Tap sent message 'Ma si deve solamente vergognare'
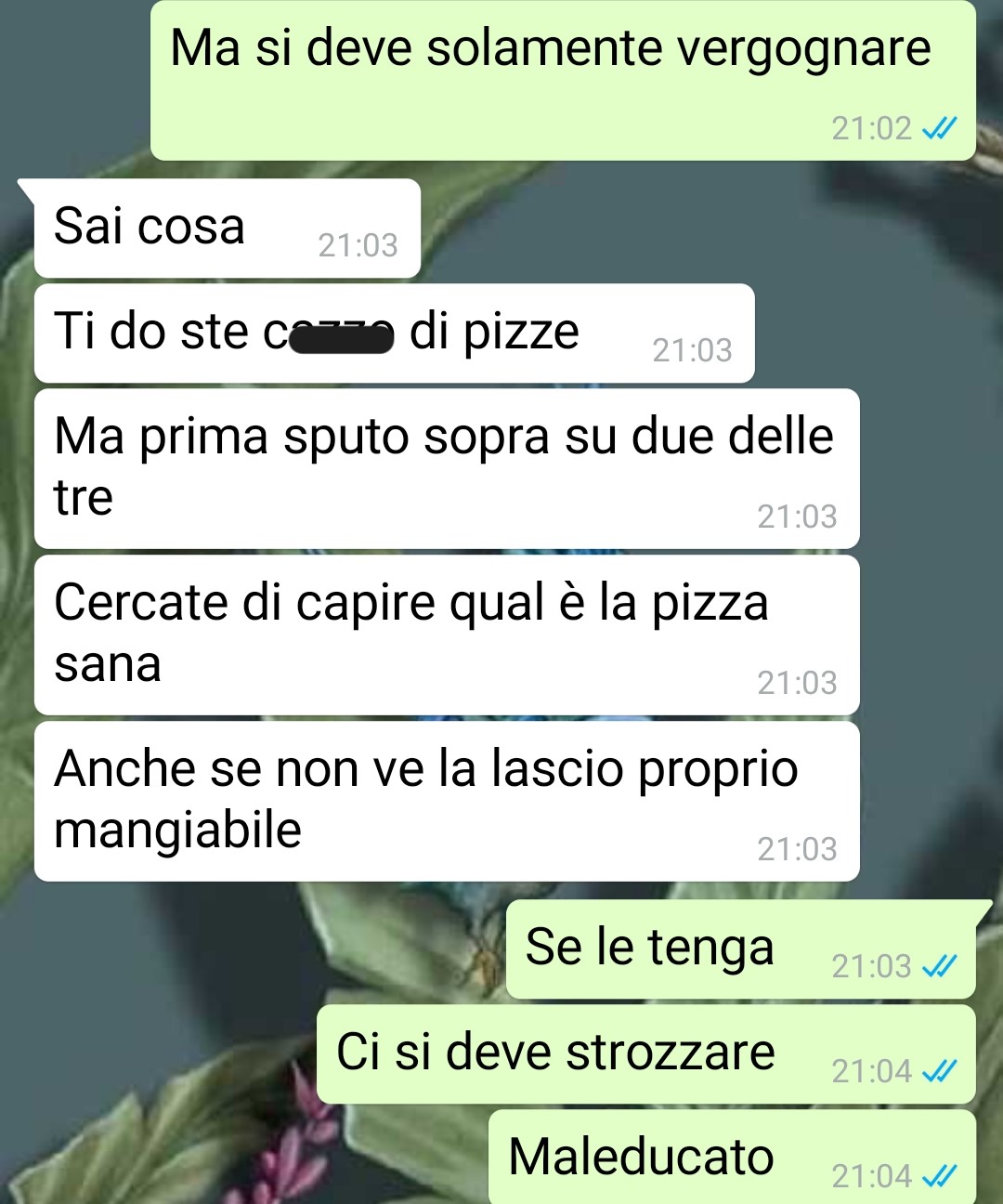 tap(563, 81)
